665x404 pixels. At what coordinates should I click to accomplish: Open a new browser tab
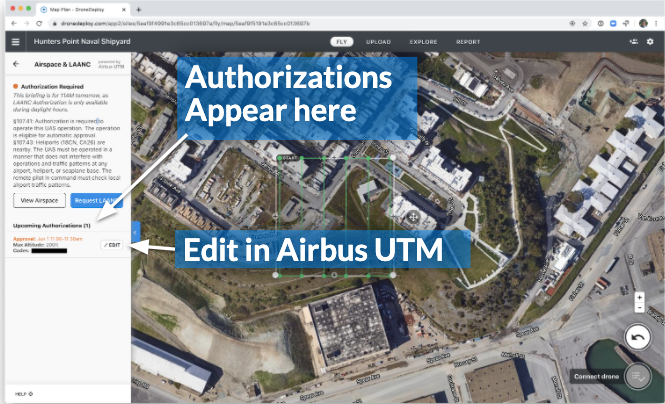coord(139,9)
